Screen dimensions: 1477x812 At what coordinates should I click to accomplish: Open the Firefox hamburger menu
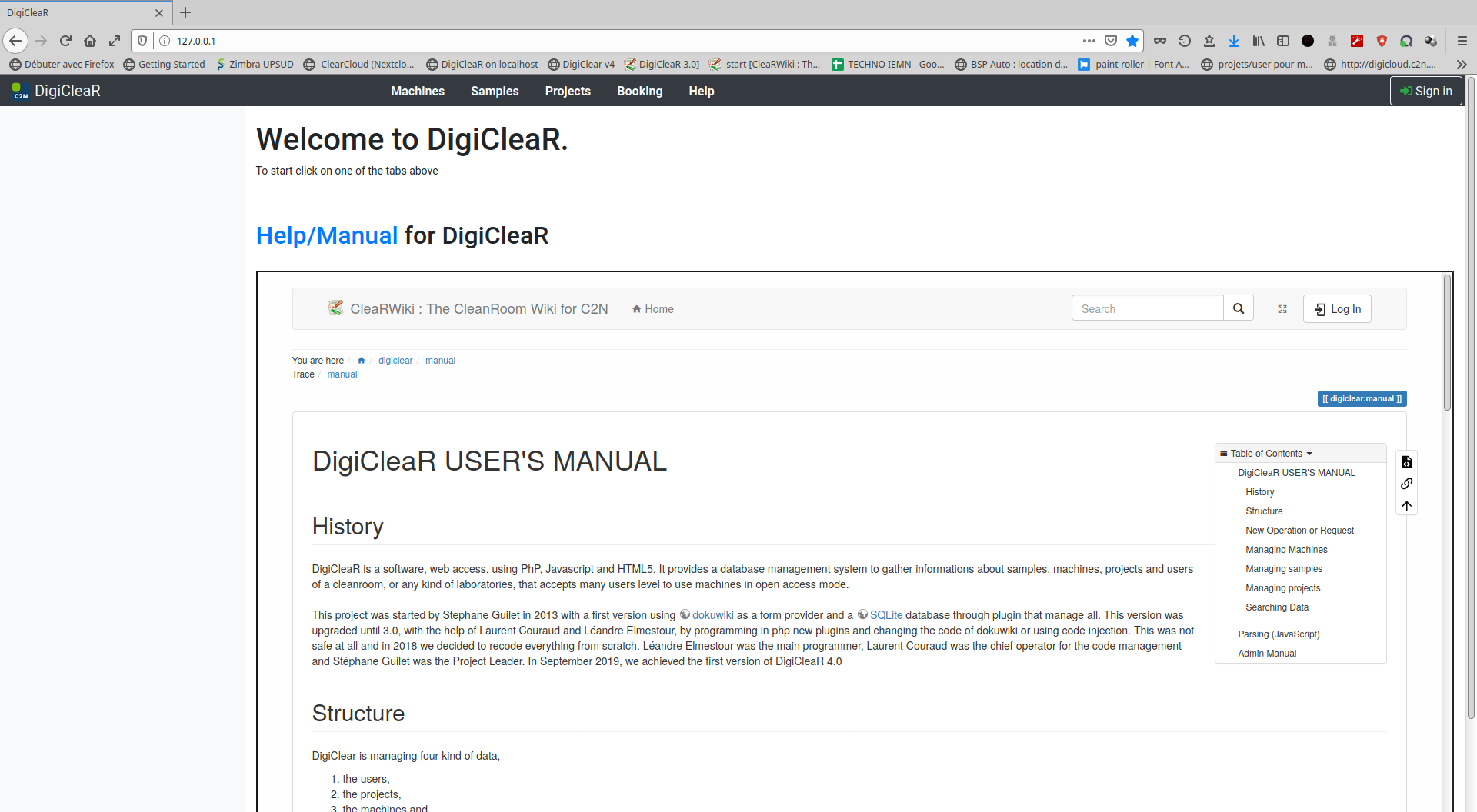pos(1462,41)
